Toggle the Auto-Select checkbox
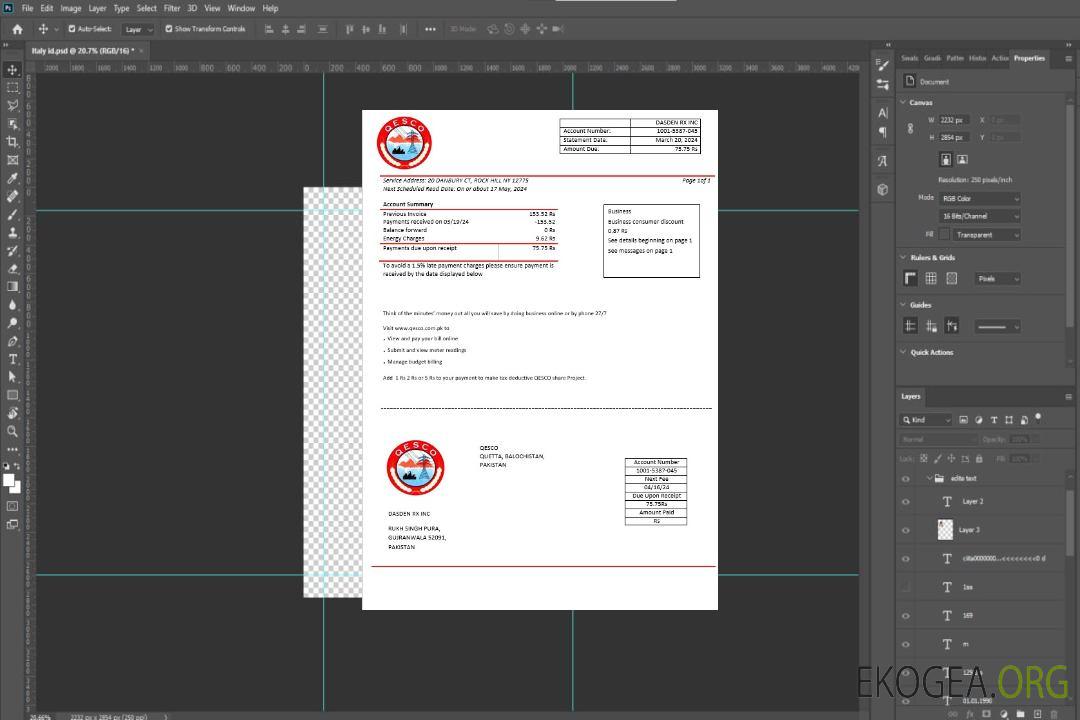1080x720 pixels. point(72,29)
